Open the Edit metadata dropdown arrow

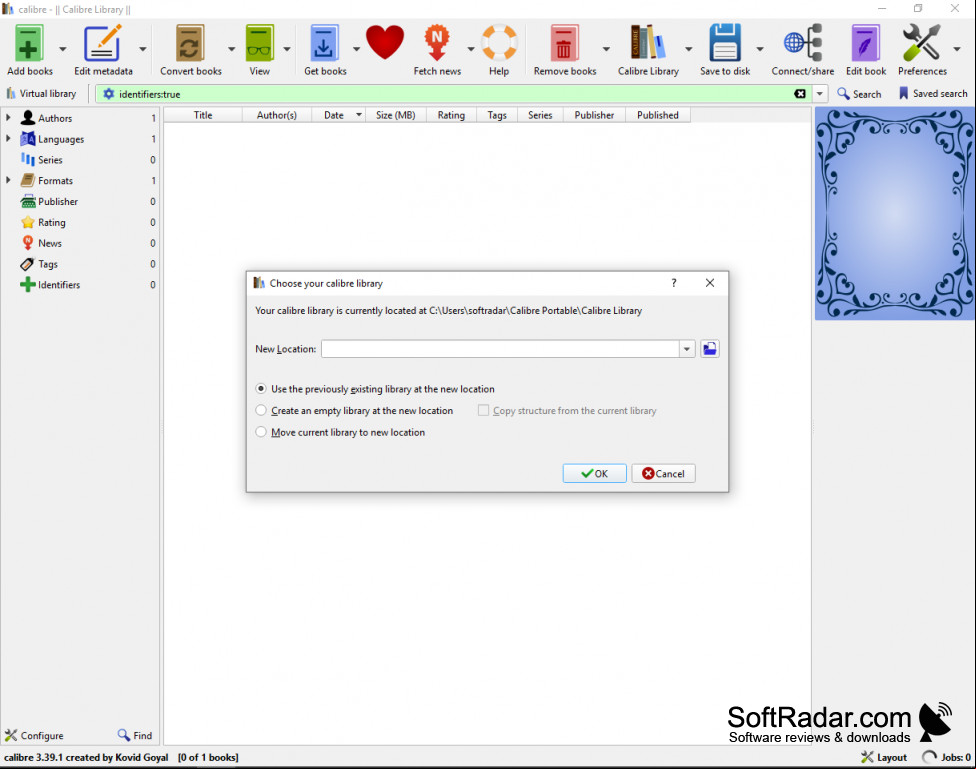coord(143,49)
